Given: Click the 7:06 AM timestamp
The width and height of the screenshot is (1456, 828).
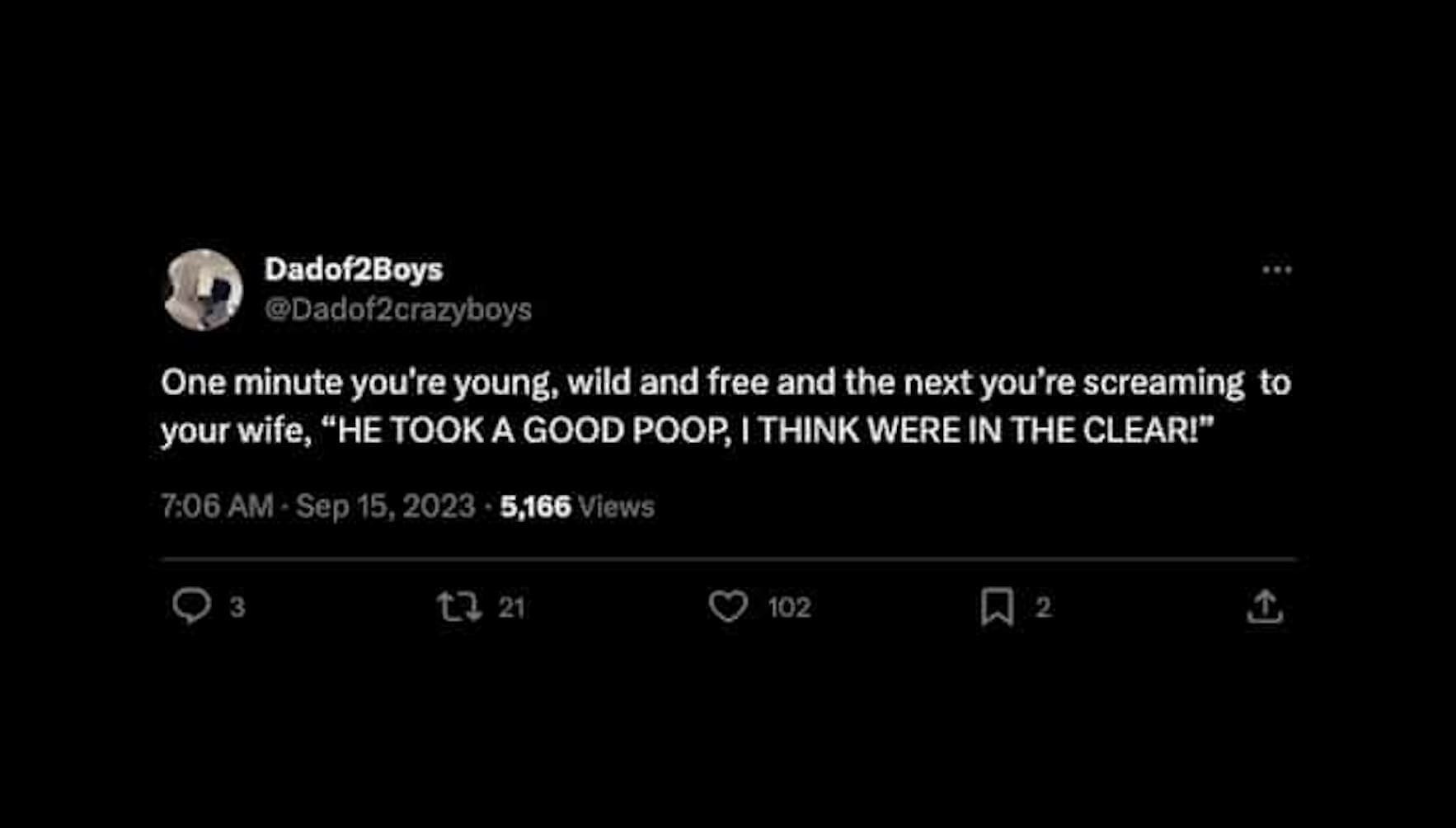Looking at the screenshot, I should (217, 506).
